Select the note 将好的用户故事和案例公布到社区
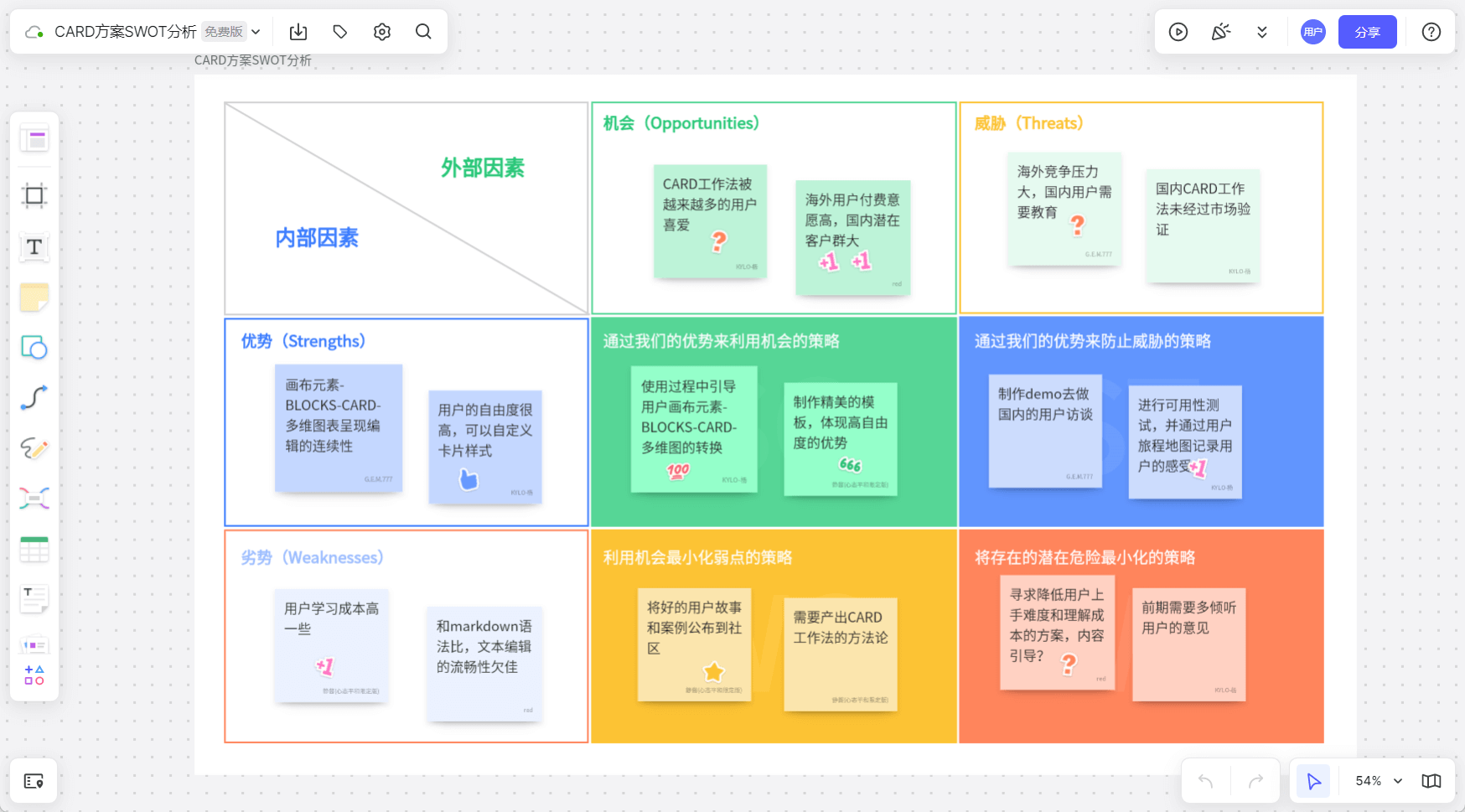 694,644
